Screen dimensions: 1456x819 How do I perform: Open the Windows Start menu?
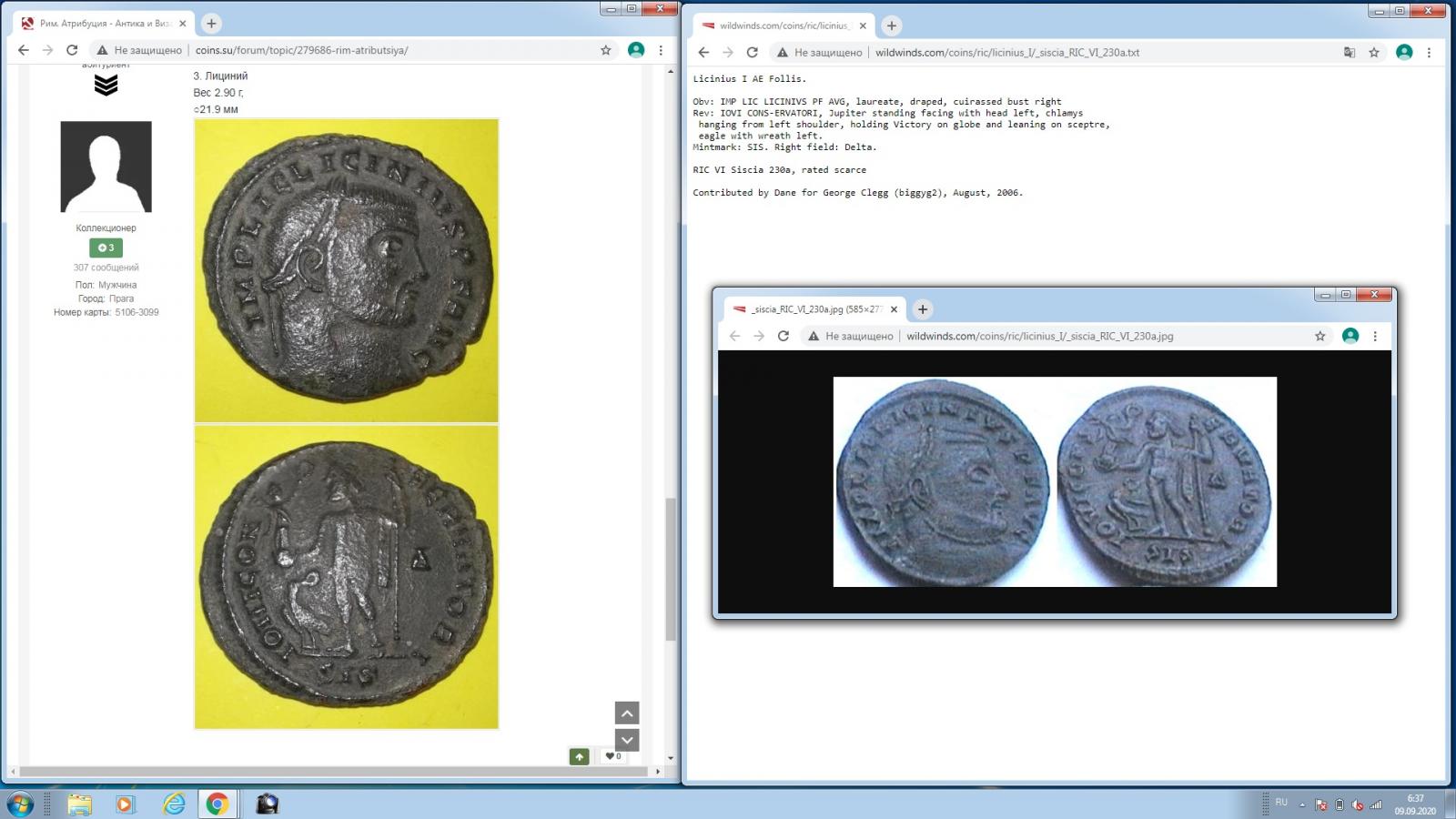point(19,804)
